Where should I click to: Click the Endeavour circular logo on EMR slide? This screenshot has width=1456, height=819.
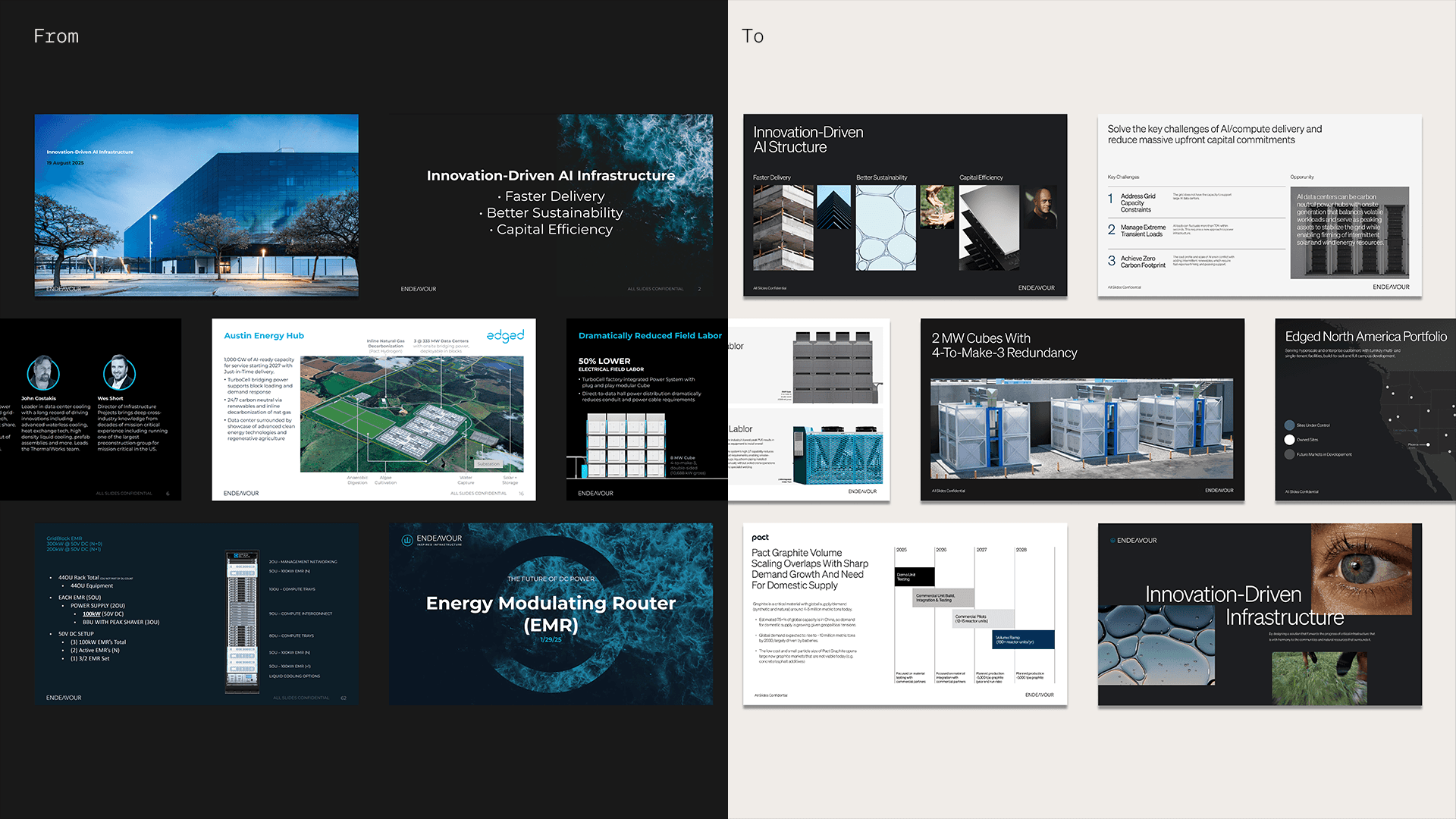[x=406, y=540]
